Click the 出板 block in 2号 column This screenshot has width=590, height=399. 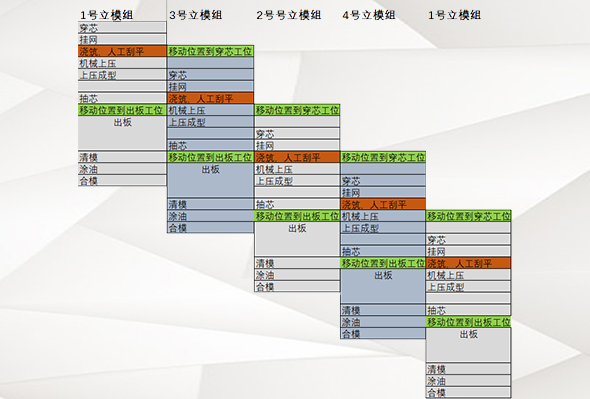coord(297,239)
